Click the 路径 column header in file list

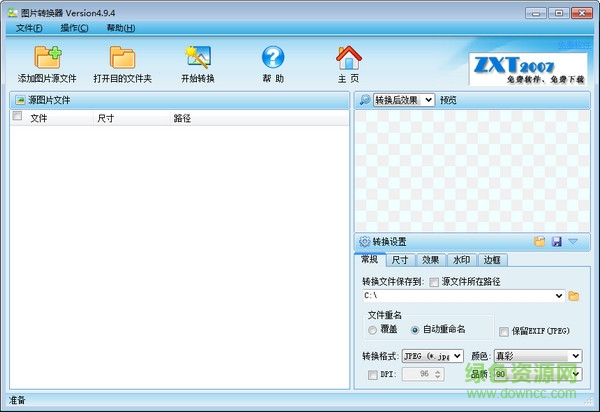182,118
